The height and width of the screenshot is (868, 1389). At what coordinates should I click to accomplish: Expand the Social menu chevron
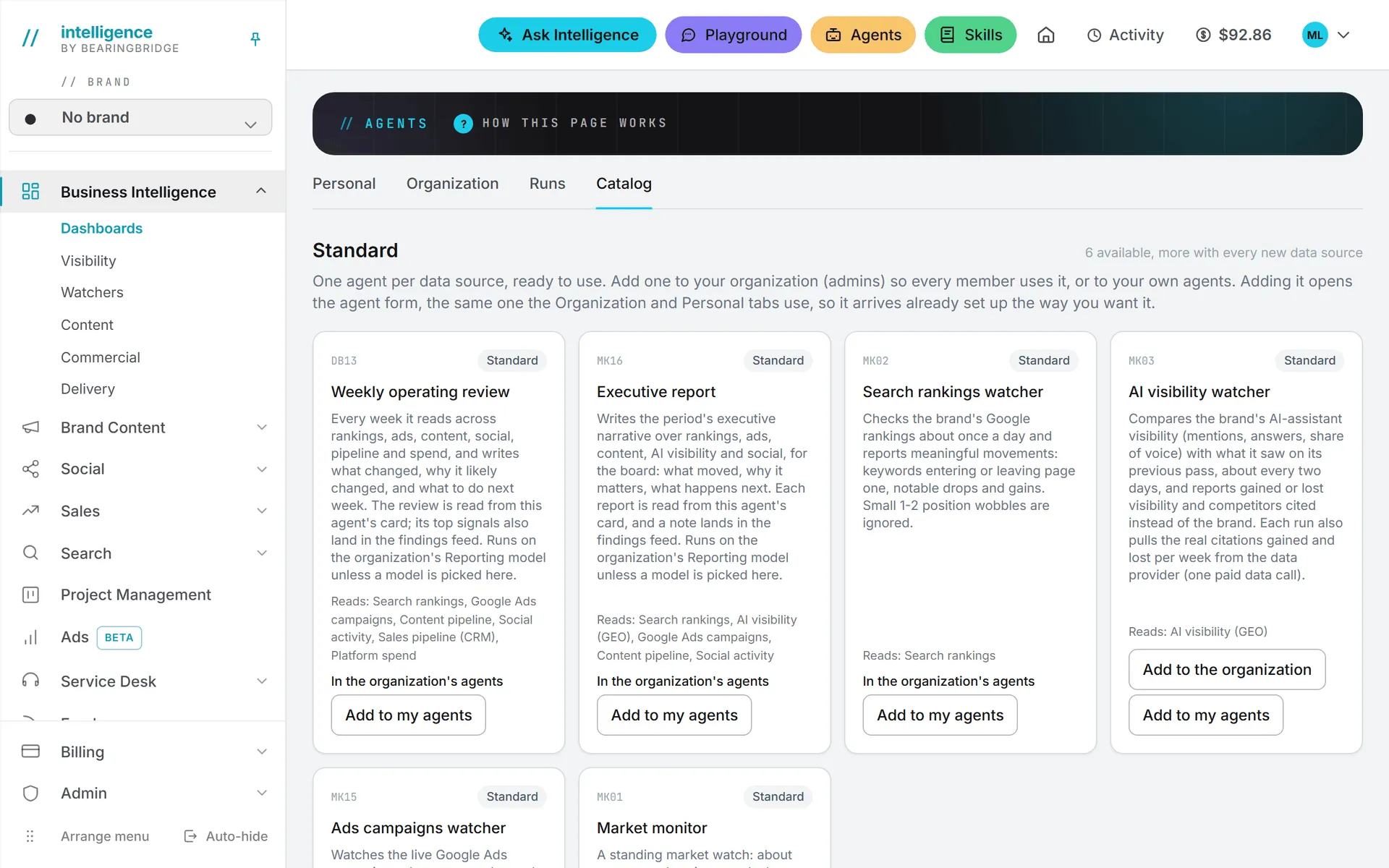[x=262, y=469]
